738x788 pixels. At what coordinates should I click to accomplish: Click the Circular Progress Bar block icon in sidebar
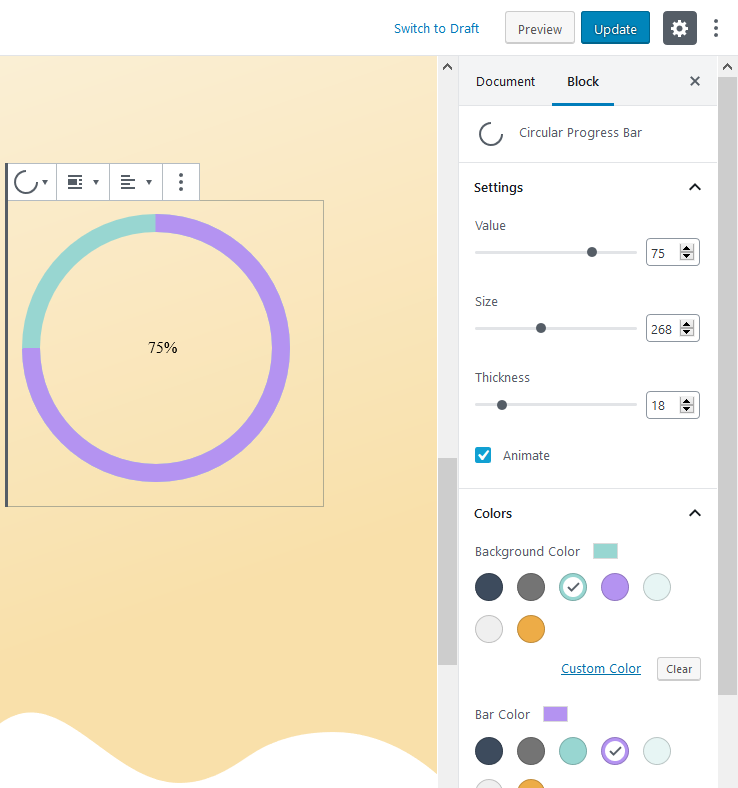pyautogui.click(x=490, y=134)
